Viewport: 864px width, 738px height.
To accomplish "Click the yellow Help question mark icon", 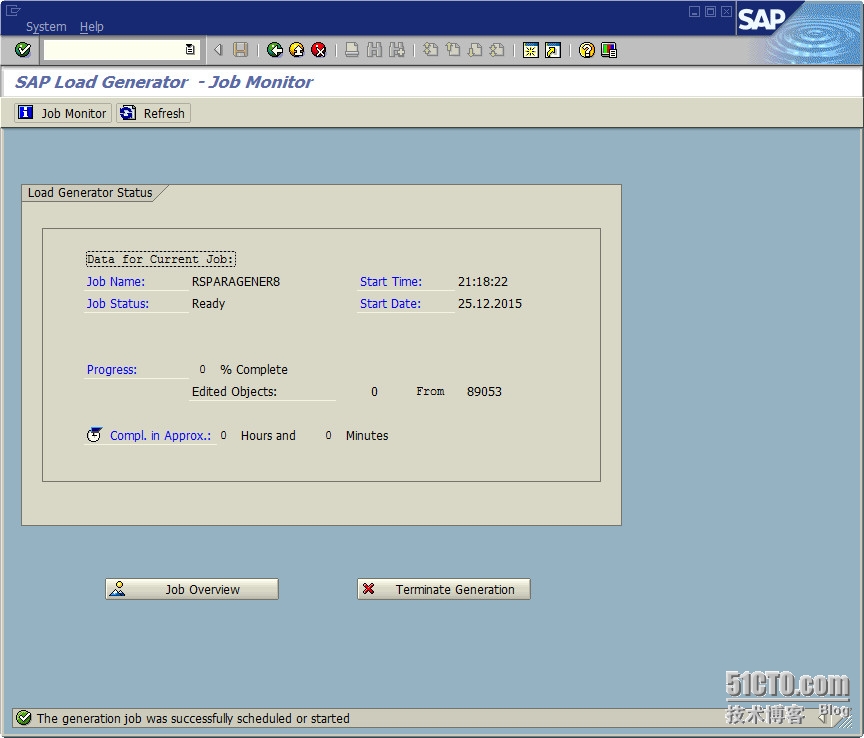I will click(587, 50).
